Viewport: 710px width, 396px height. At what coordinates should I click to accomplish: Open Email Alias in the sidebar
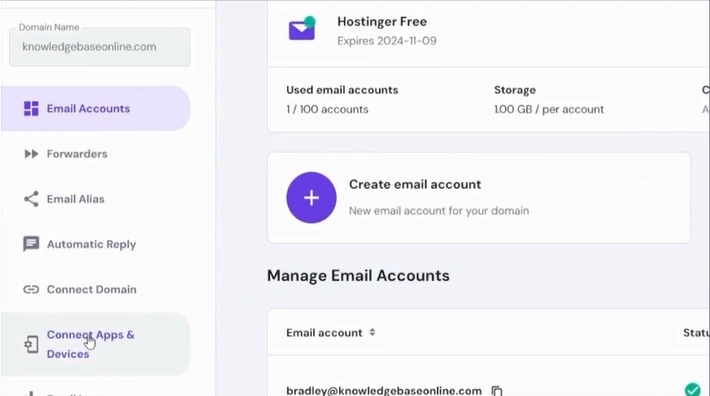96,199
